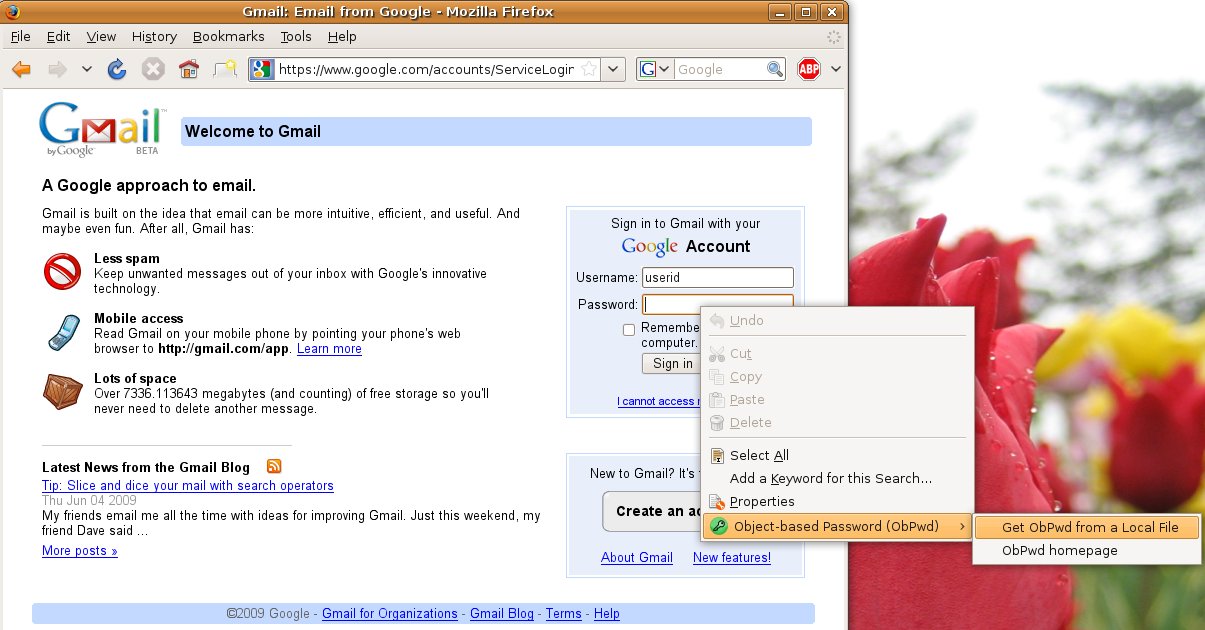The height and width of the screenshot is (630, 1205).
Task: Click the new tab page icon in toolbar
Action: pos(226,69)
